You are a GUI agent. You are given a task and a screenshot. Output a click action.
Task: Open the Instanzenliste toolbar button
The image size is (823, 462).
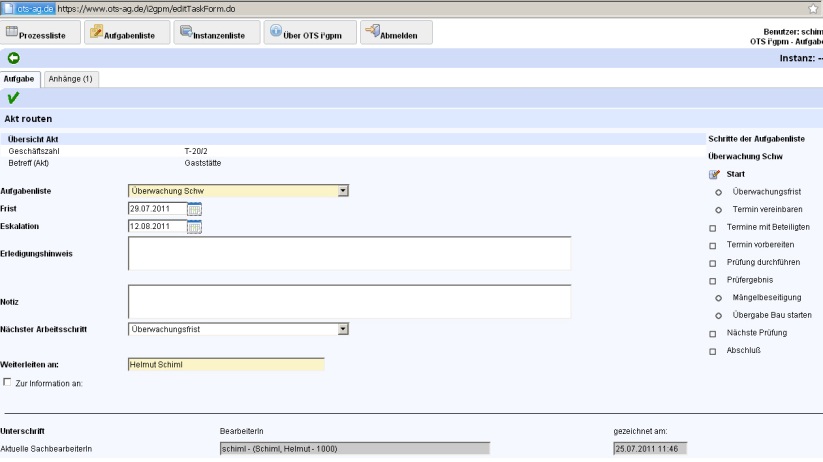pos(214,33)
